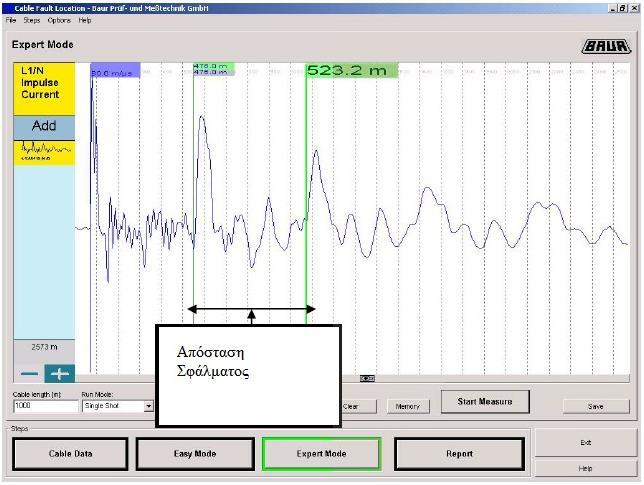Click the 80.0 m/µs velocity label
This screenshot has height=485, width=644.
click(115, 71)
